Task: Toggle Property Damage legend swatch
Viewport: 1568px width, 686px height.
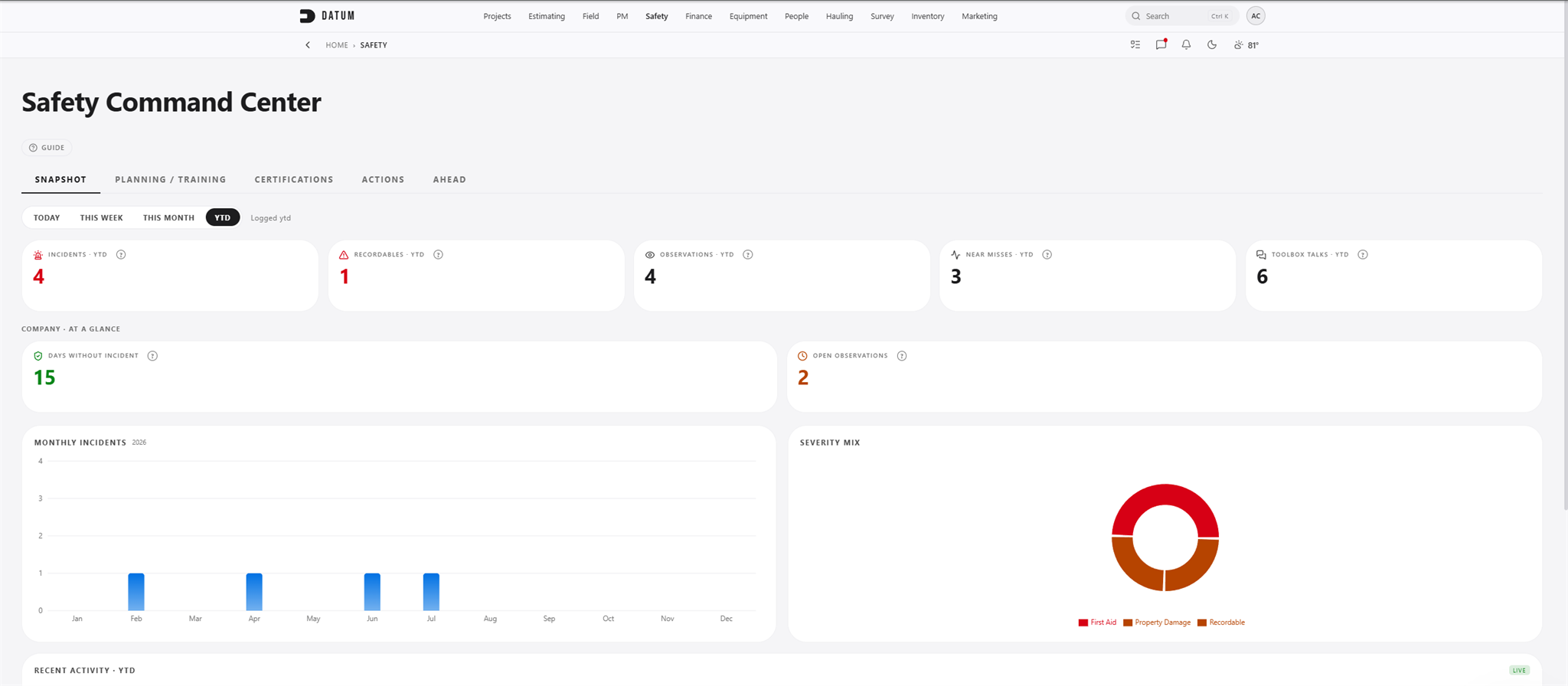Action: point(1128,623)
